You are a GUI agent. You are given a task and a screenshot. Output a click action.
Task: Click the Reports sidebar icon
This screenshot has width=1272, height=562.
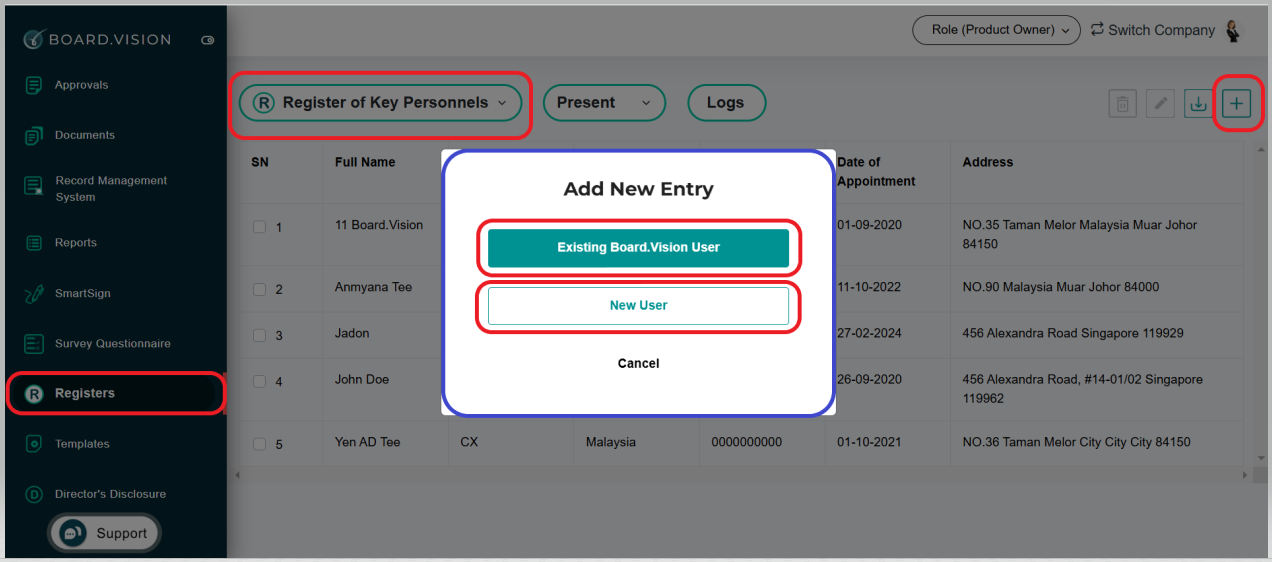point(34,243)
